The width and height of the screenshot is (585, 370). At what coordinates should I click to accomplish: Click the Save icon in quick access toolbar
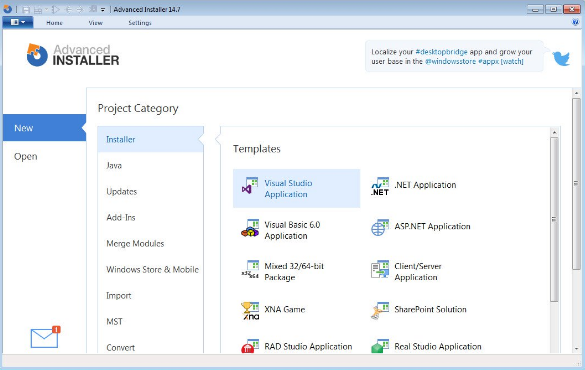click(x=26, y=9)
